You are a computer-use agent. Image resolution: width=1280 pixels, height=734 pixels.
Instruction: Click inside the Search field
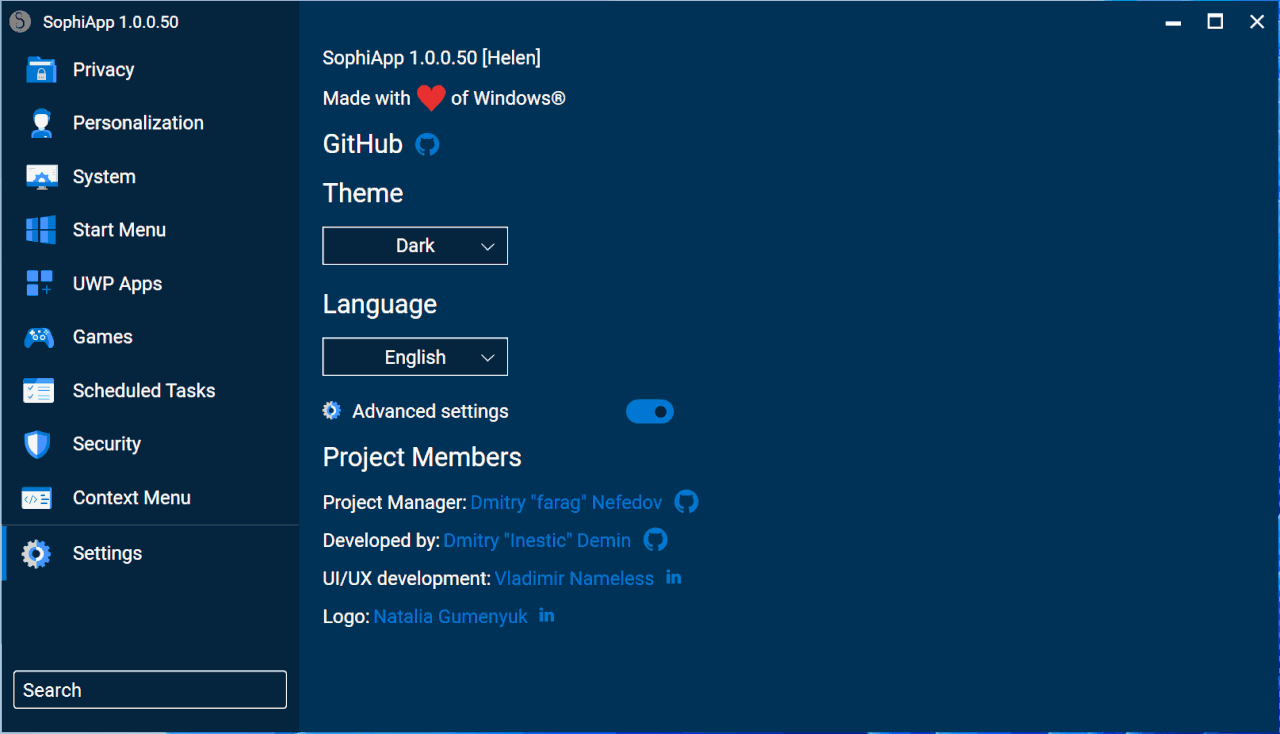click(x=150, y=690)
